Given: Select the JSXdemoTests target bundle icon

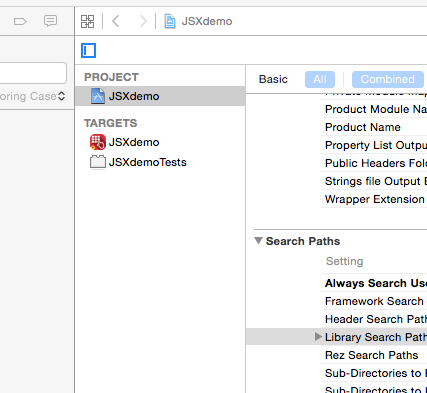Looking at the screenshot, I should 98,162.
